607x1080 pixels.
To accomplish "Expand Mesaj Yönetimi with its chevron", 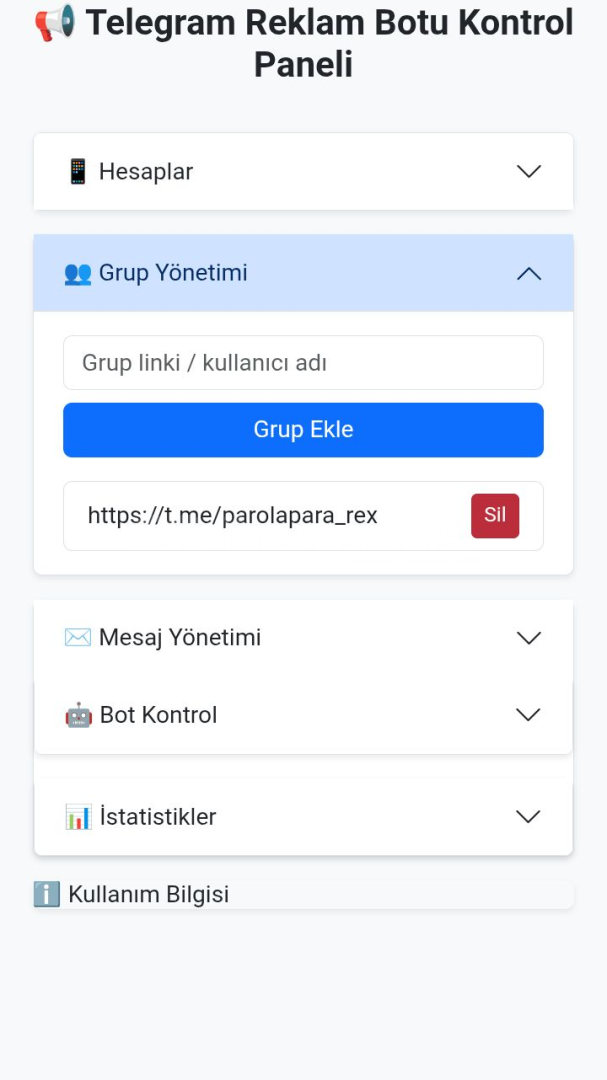I will click(x=528, y=638).
